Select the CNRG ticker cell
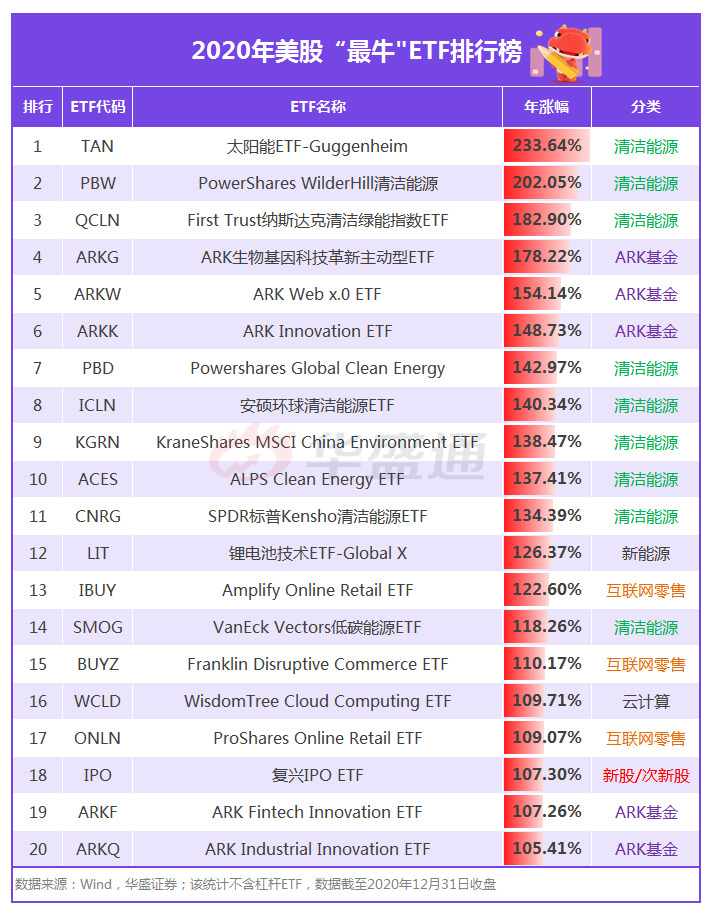This screenshot has width=712, height=919. [97, 516]
